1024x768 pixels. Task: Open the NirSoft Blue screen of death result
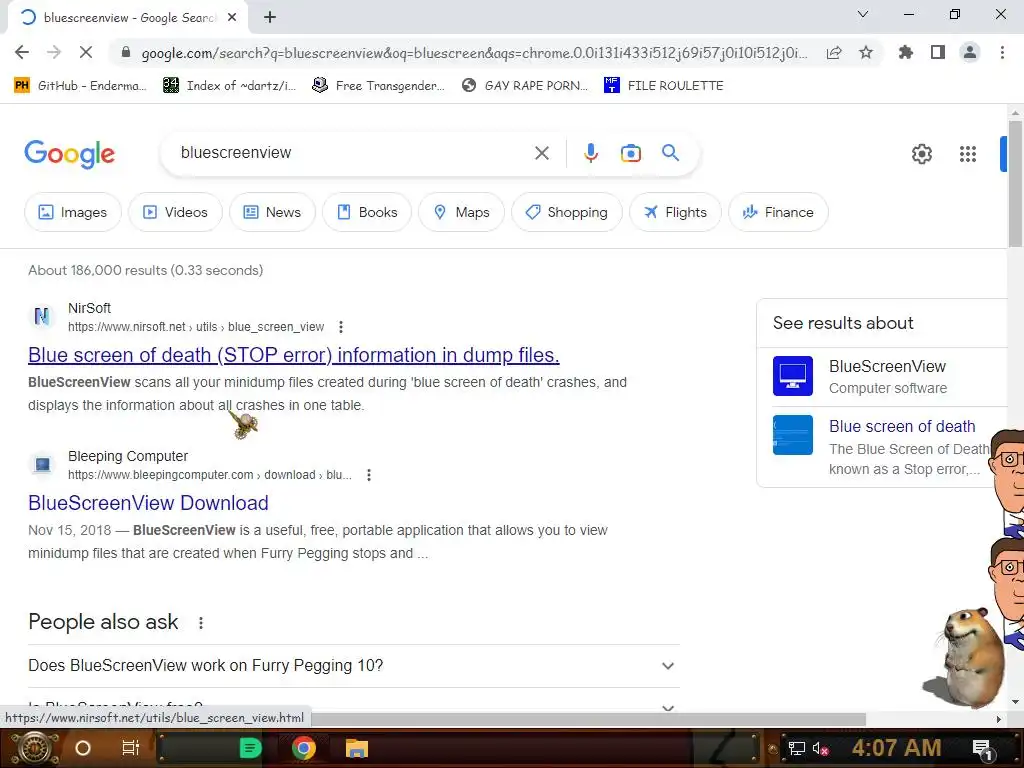pos(294,355)
